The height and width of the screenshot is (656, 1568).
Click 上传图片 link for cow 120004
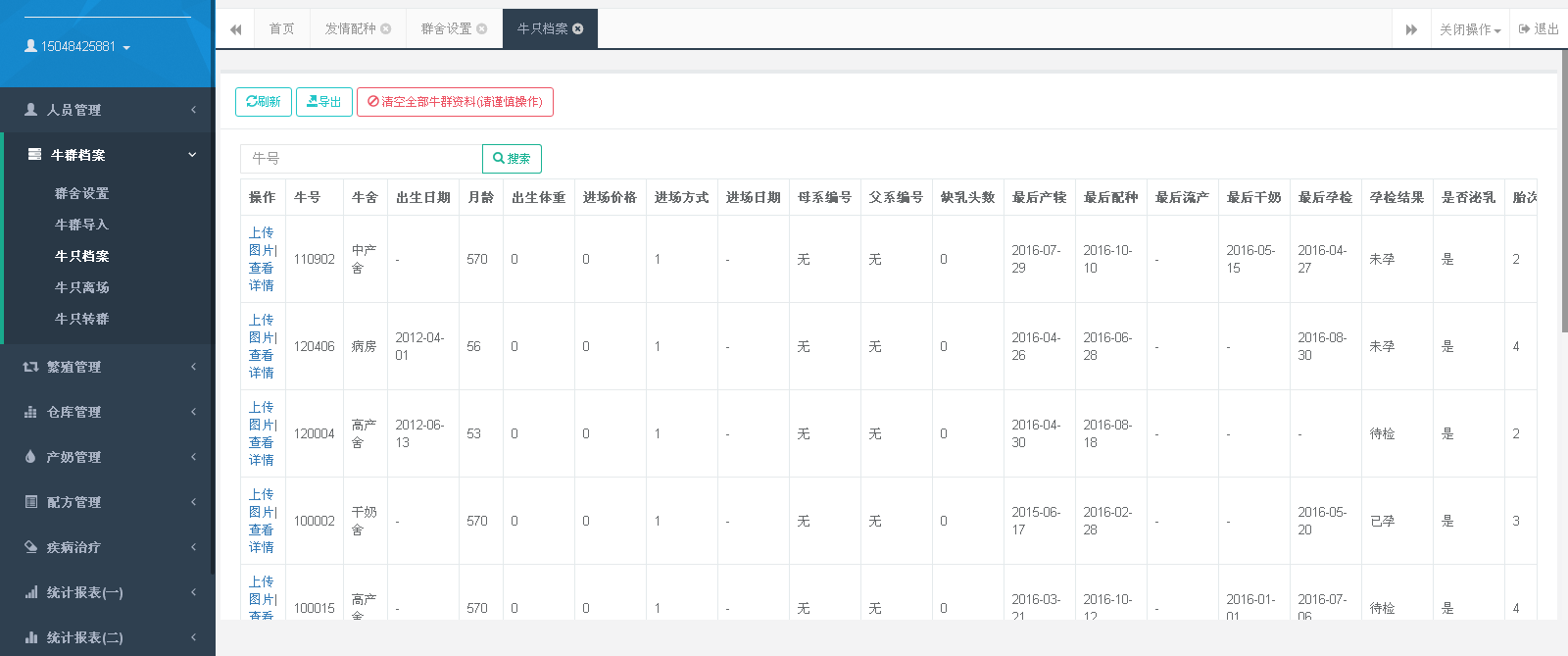(262, 416)
